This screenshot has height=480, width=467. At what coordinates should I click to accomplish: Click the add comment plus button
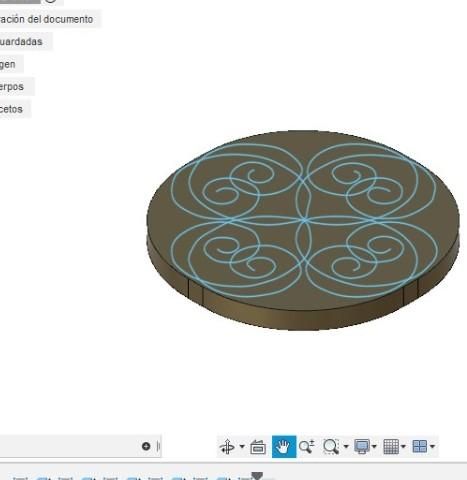point(146,446)
